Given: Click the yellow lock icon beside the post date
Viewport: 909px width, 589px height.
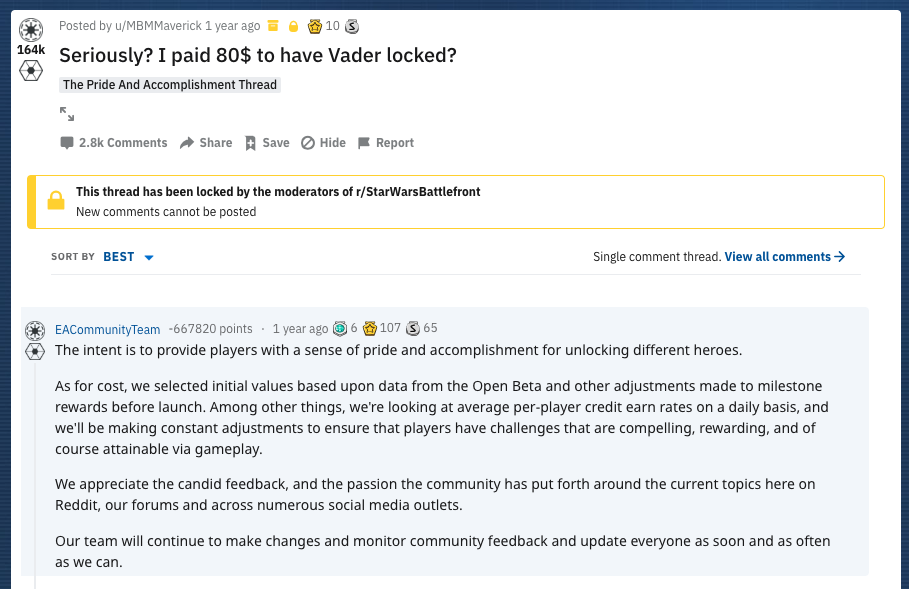Looking at the screenshot, I should [294, 26].
